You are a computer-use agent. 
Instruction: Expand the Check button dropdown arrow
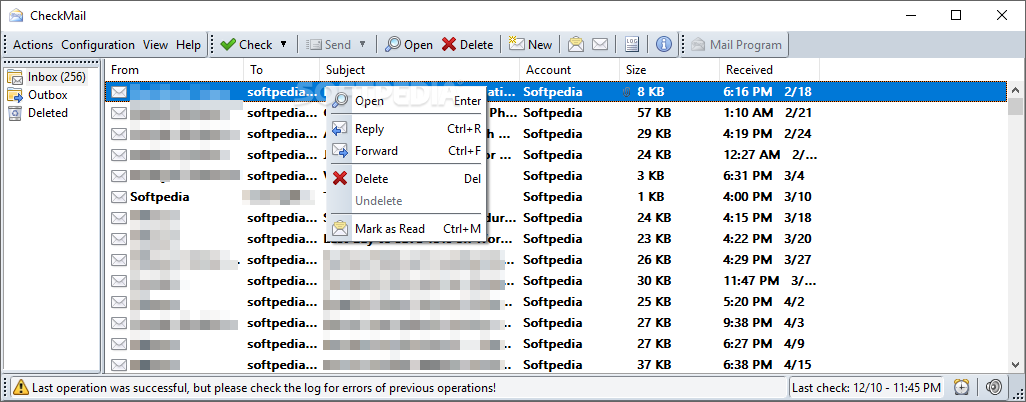(283, 45)
